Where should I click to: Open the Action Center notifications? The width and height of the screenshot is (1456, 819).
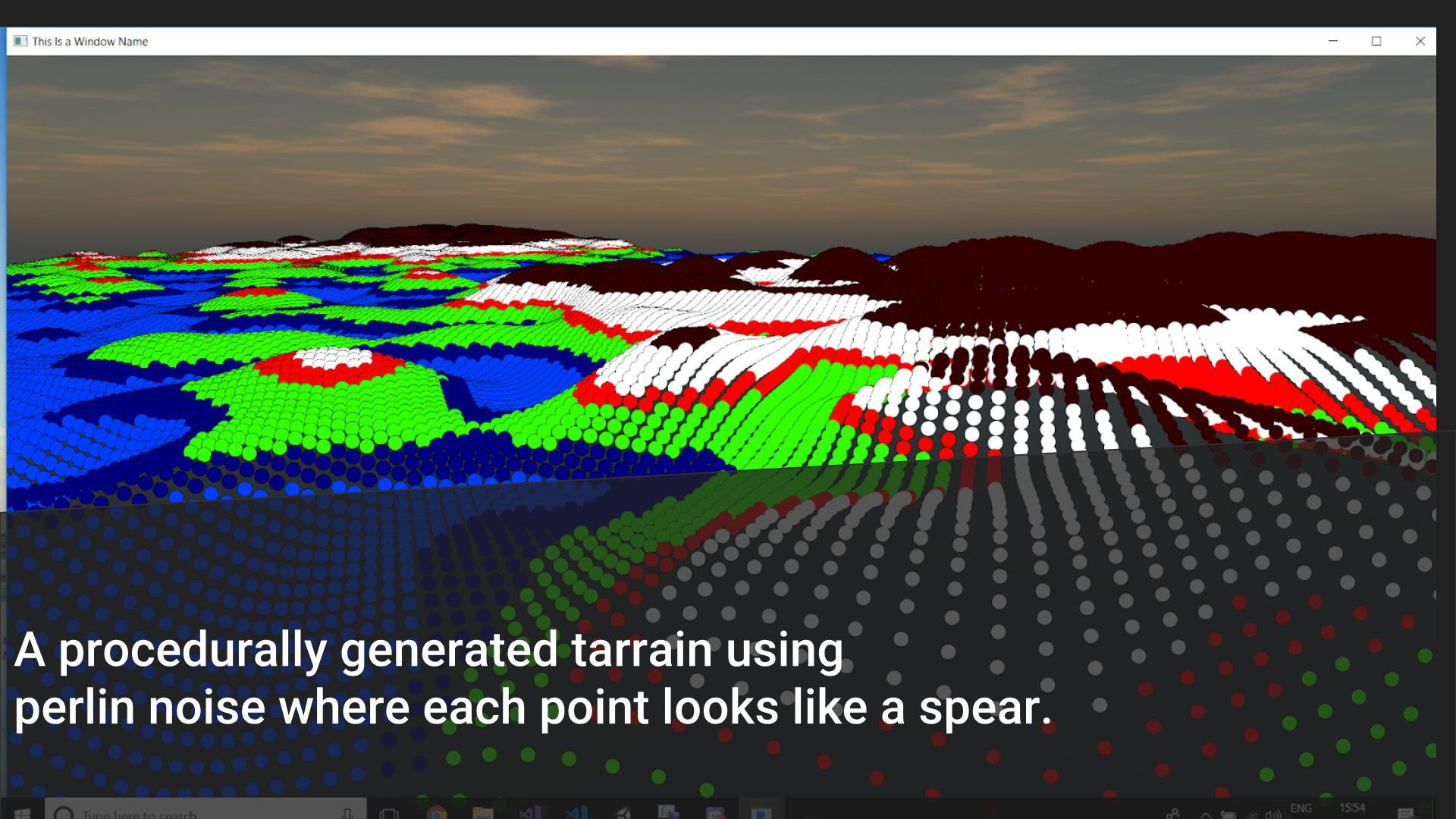[1405, 814]
